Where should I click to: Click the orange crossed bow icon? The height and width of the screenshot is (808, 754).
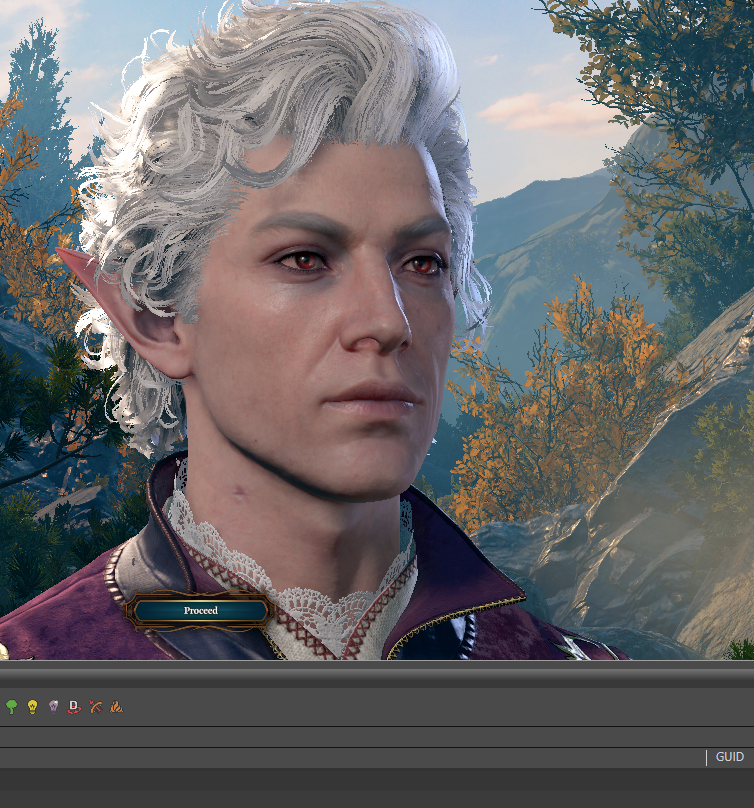coord(96,707)
